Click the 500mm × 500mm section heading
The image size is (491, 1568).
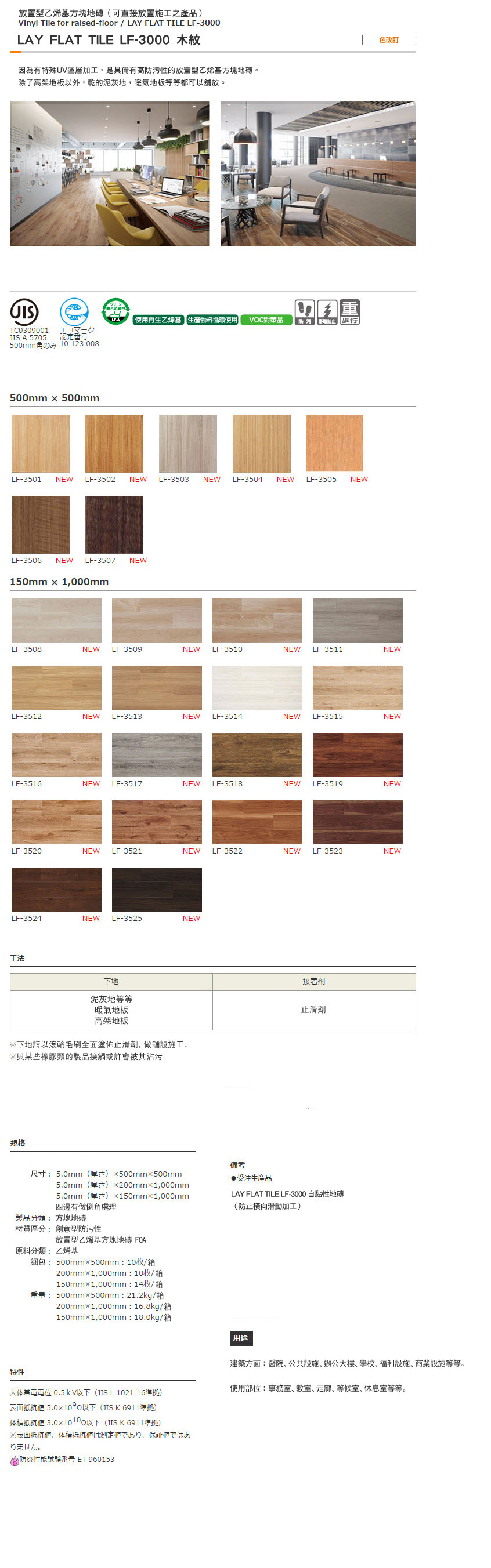[54, 398]
